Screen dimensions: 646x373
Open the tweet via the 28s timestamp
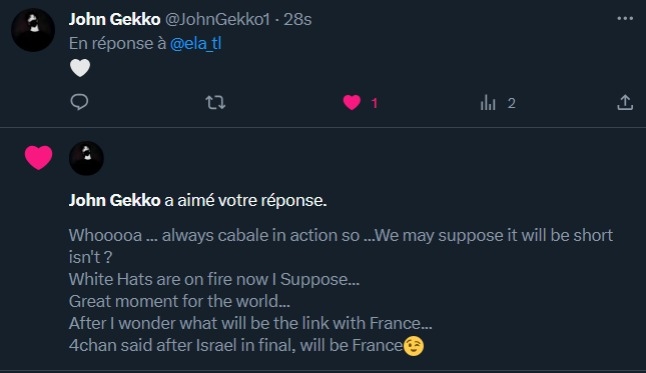(297, 19)
